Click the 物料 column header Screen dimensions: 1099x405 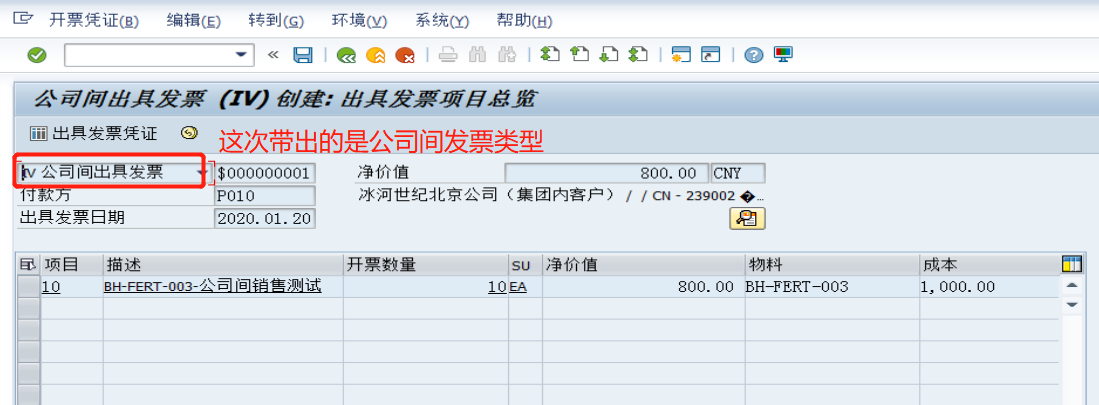tap(831, 264)
